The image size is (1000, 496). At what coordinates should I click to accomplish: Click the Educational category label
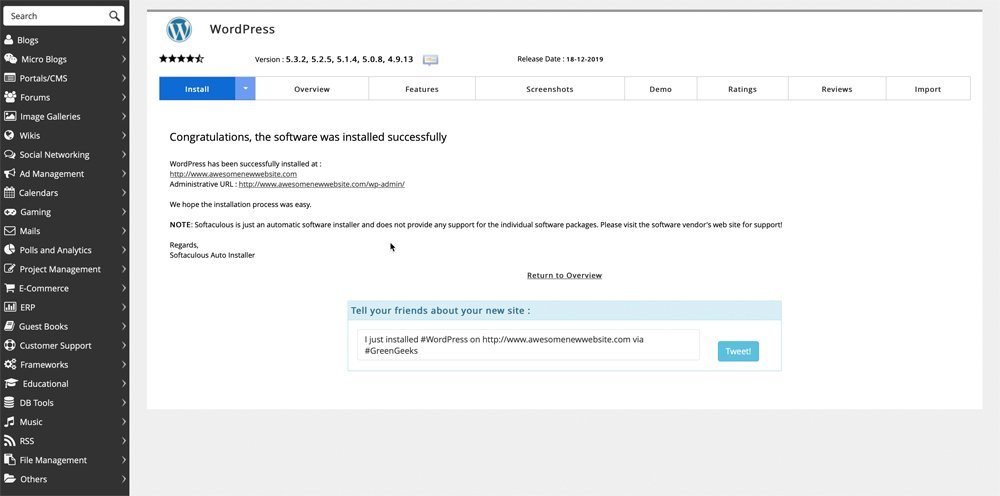[x=45, y=384]
